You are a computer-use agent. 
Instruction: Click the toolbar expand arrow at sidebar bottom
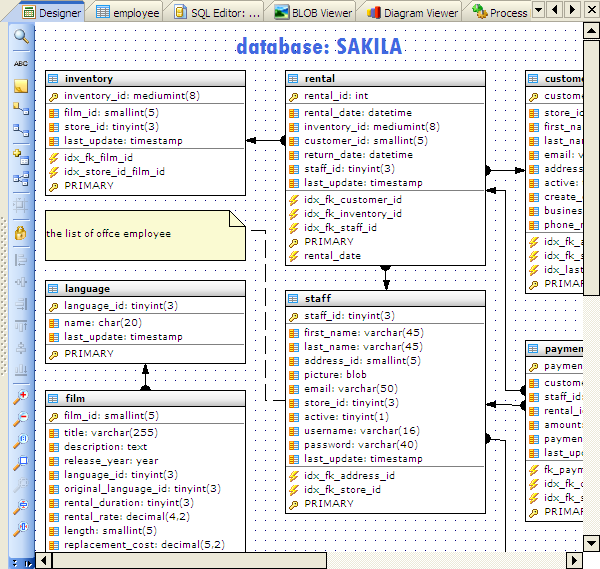[x=28, y=563]
